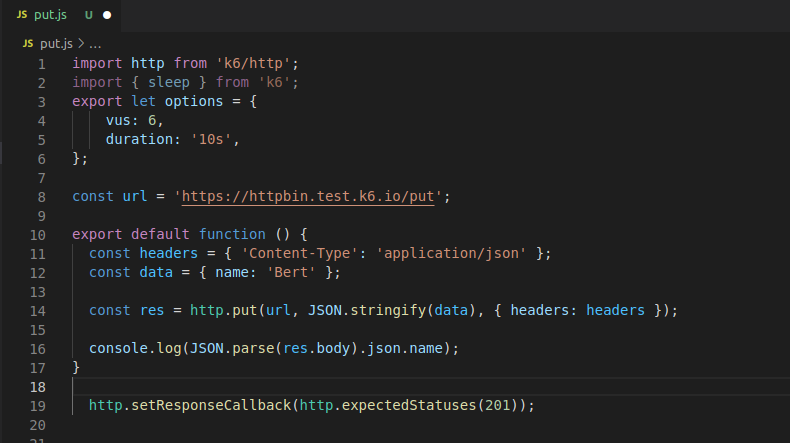Click expectedStatuses on line 19
Screen dimensions: 790x443
409,405
